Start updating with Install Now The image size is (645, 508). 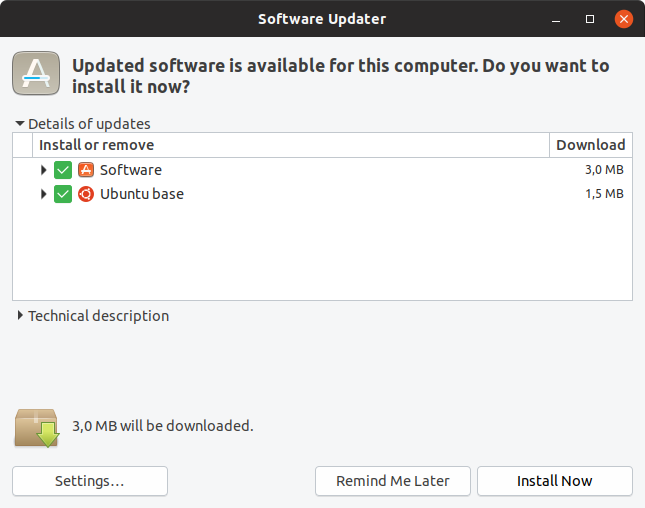coord(555,481)
